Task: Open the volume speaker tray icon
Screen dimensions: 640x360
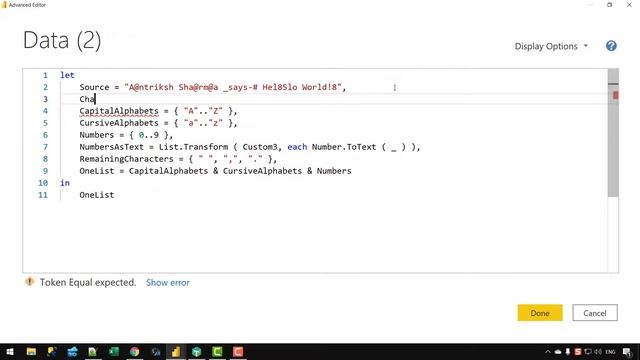Action: click(x=598, y=351)
